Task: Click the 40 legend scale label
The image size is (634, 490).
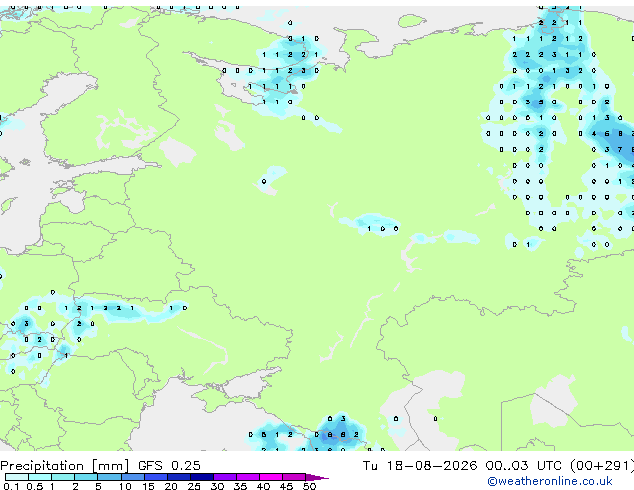Action: (x=263, y=486)
